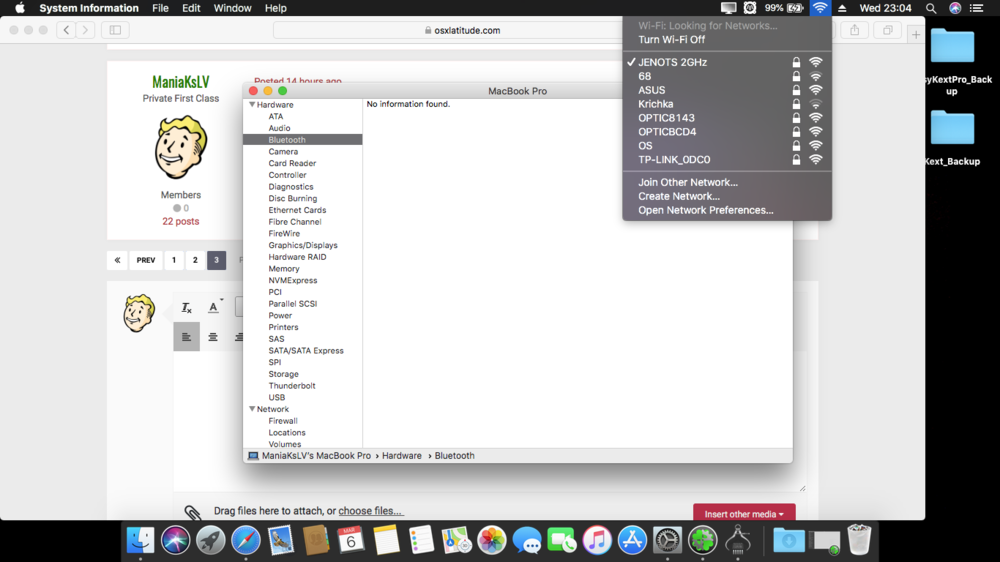
Task: Open Notes app in the Dock
Action: tap(386, 540)
